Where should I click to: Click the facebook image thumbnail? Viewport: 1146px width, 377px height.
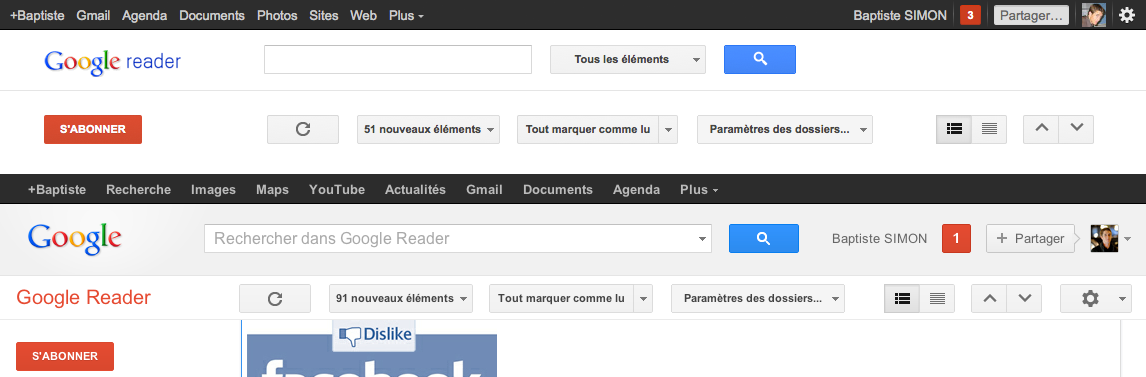(x=372, y=356)
